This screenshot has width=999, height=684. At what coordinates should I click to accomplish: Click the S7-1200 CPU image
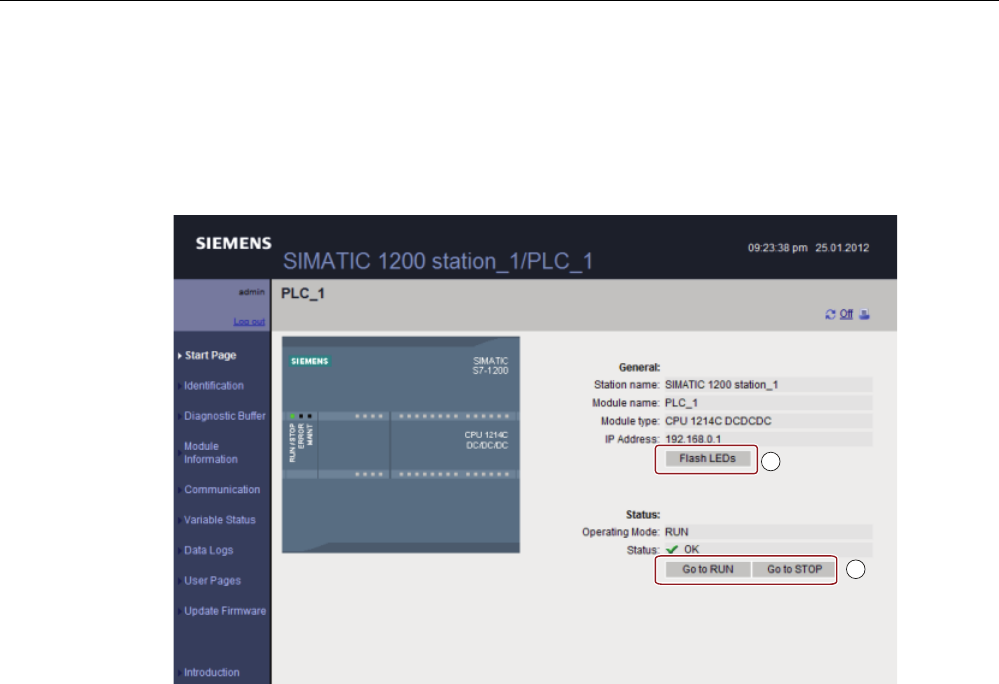pos(401,445)
